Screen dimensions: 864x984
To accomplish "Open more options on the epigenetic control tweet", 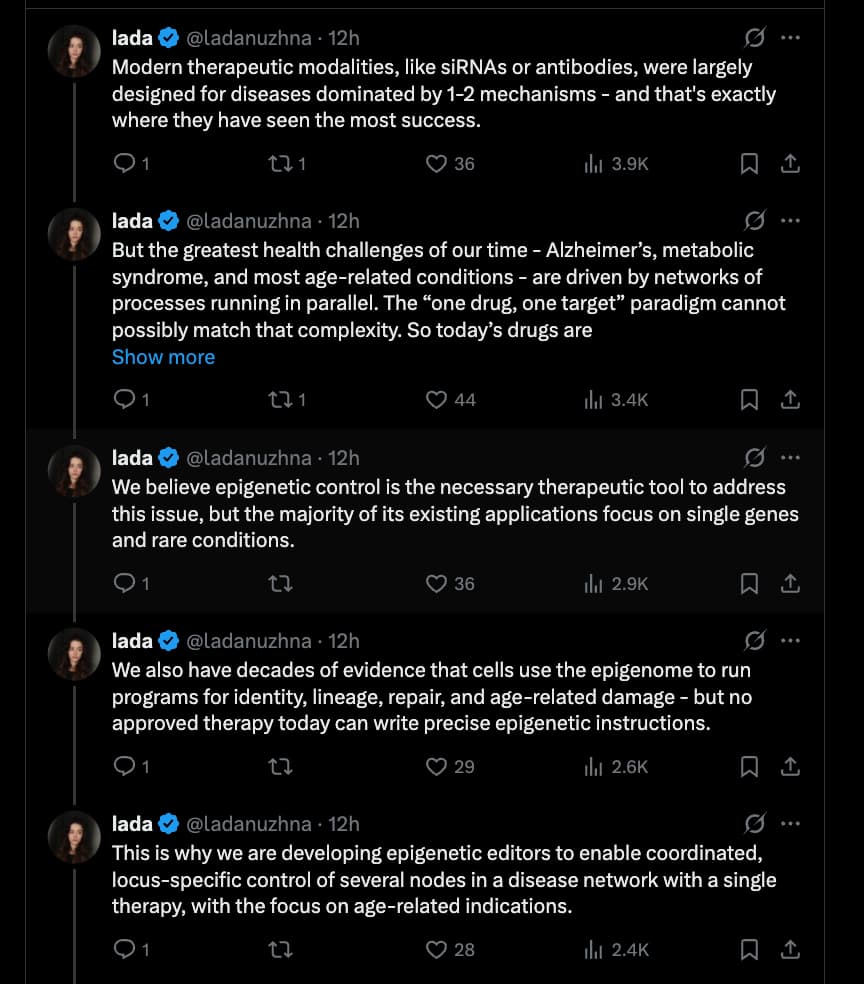I will pos(790,458).
